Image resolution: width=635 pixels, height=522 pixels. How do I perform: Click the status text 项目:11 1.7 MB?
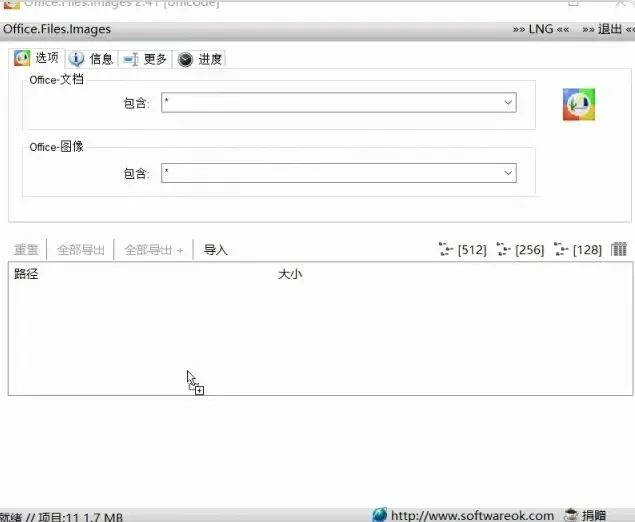click(x=80, y=517)
